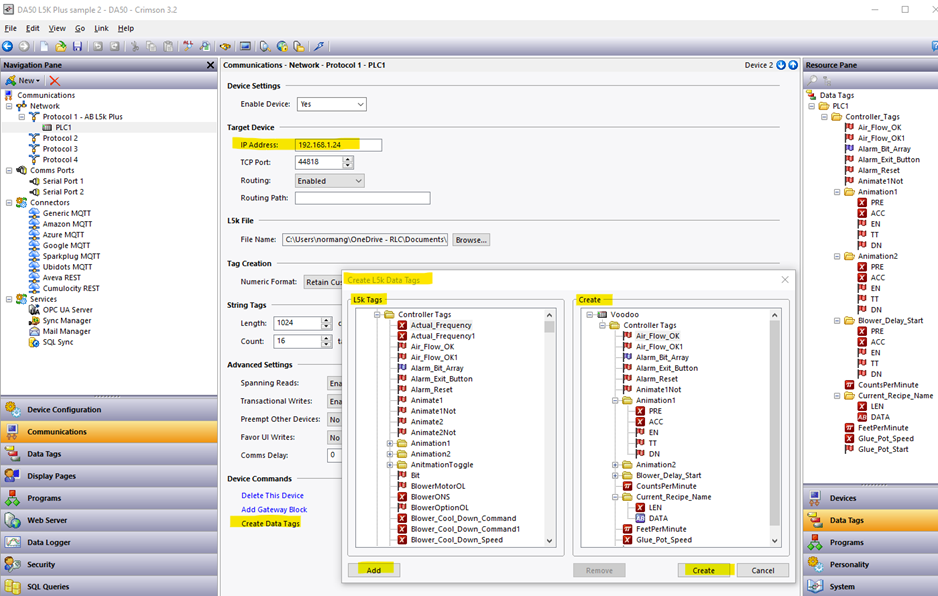Click the Delete This Device link
This screenshot has height=596, width=938.
272,495
